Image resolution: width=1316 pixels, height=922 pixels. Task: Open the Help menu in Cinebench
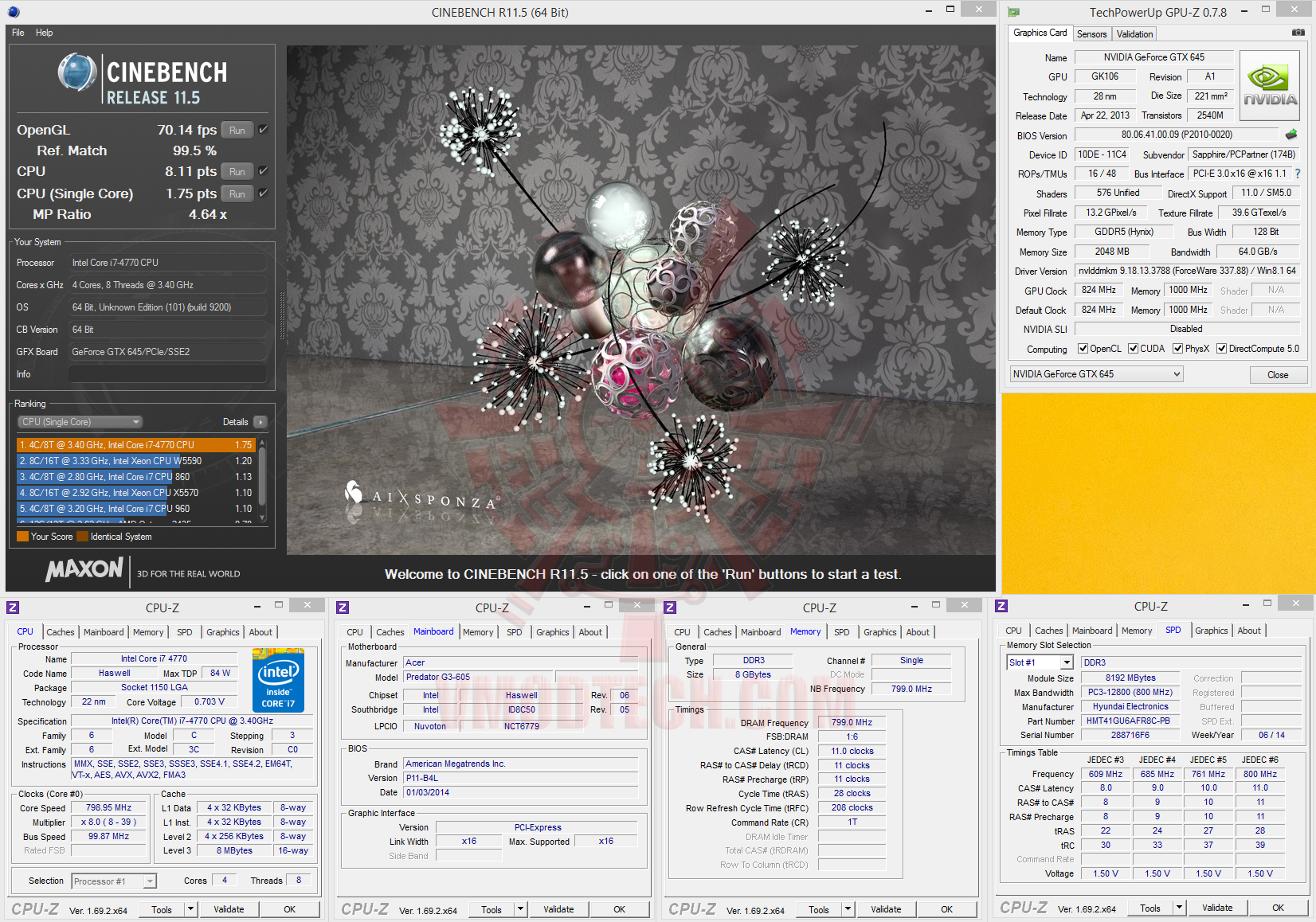tap(45, 33)
